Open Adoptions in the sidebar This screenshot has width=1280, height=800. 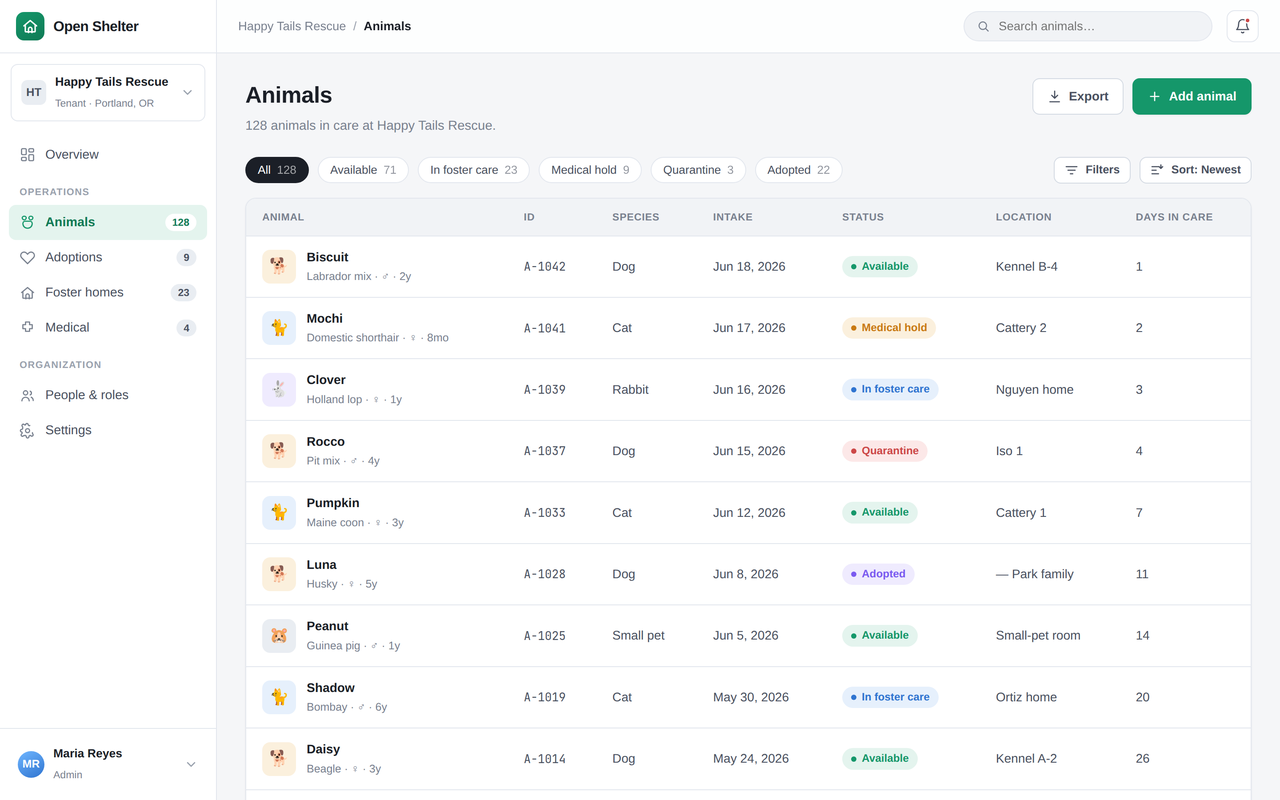tap(108, 257)
